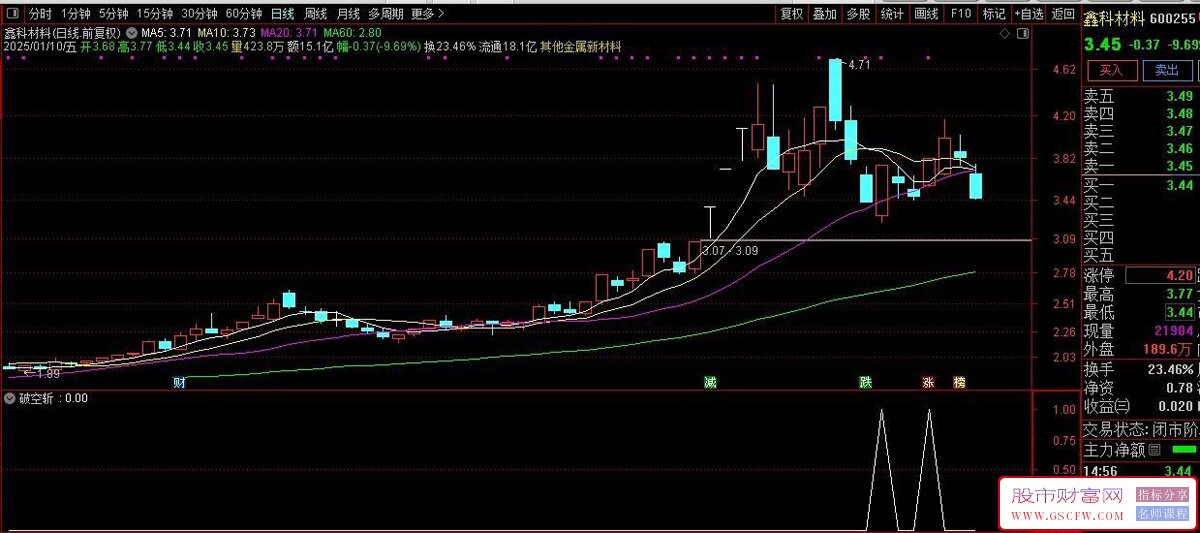Click the 14:56 trade tick row
The height and width of the screenshot is (533, 1200).
point(1139,471)
